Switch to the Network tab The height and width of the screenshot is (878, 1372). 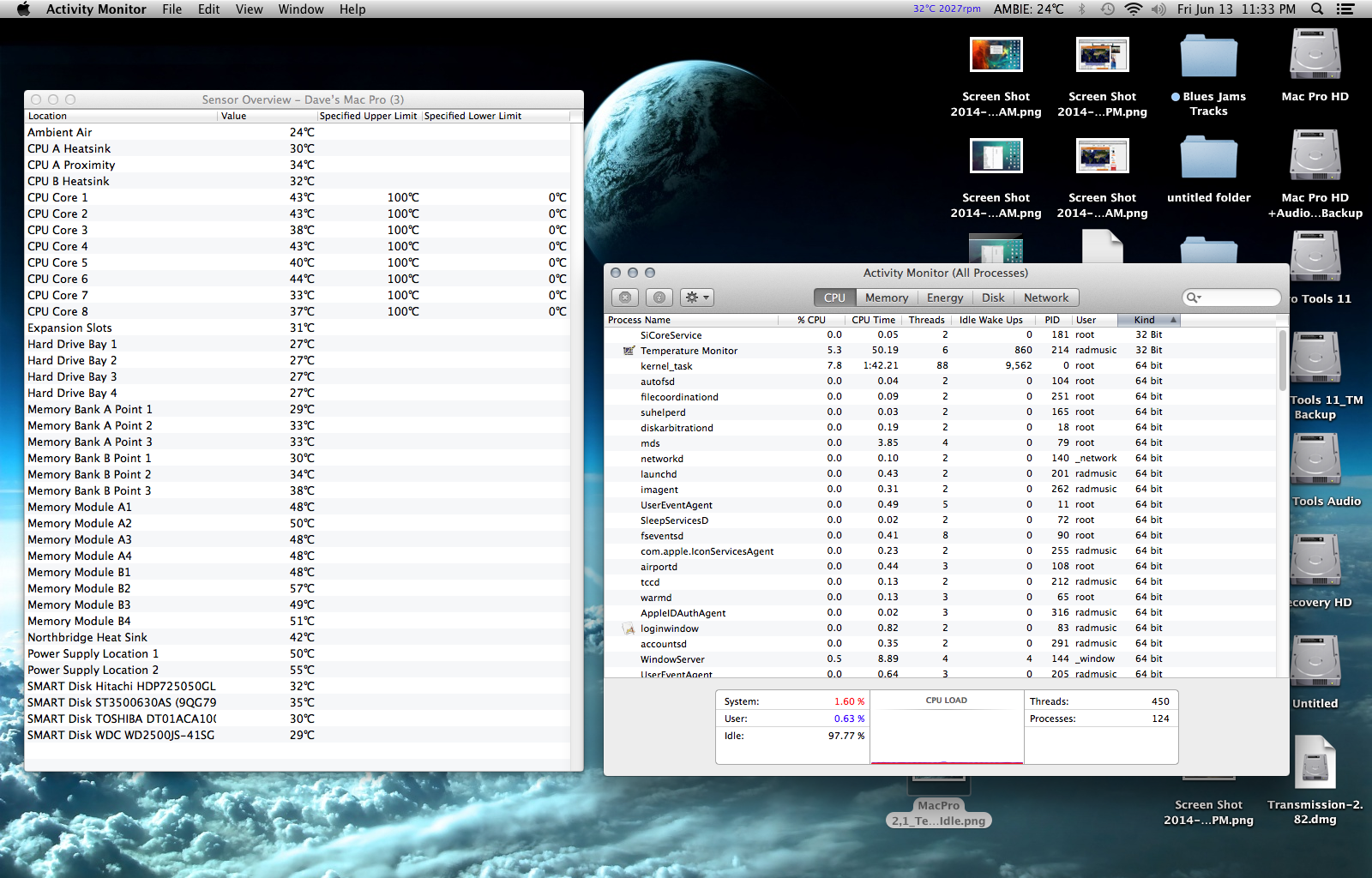coord(1046,298)
